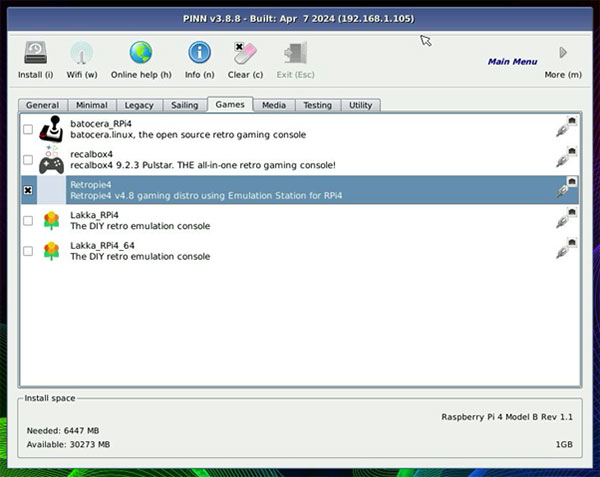Expand toolbar with More arrow
This screenshot has width=600, height=477.
pyautogui.click(x=563, y=53)
